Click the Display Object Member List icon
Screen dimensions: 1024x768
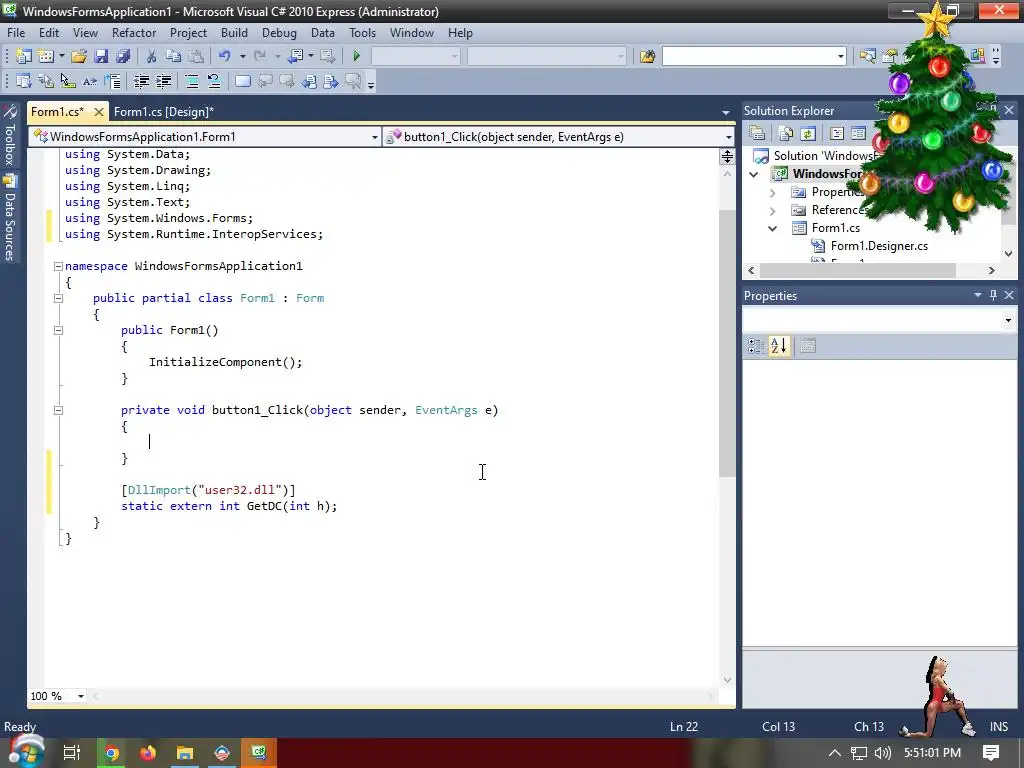click(x=24, y=81)
